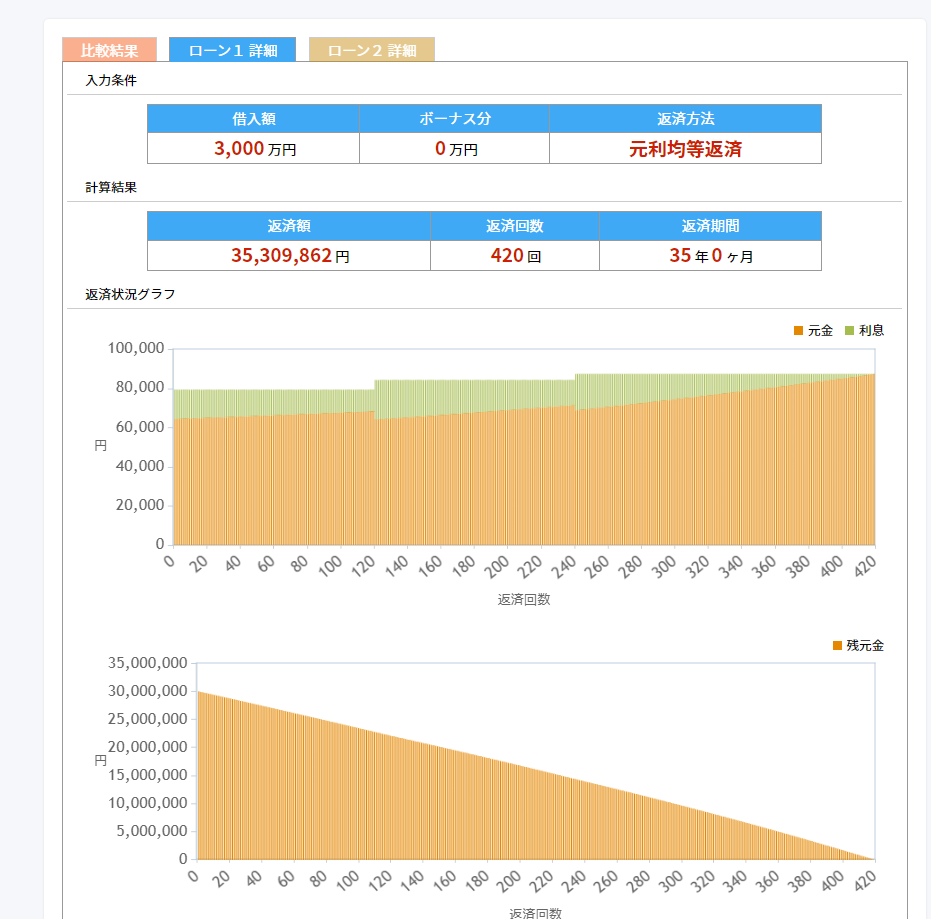Switch to the ローン1 詳細 tab
The height and width of the screenshot is (919, 931).
[x=232, y=50]
